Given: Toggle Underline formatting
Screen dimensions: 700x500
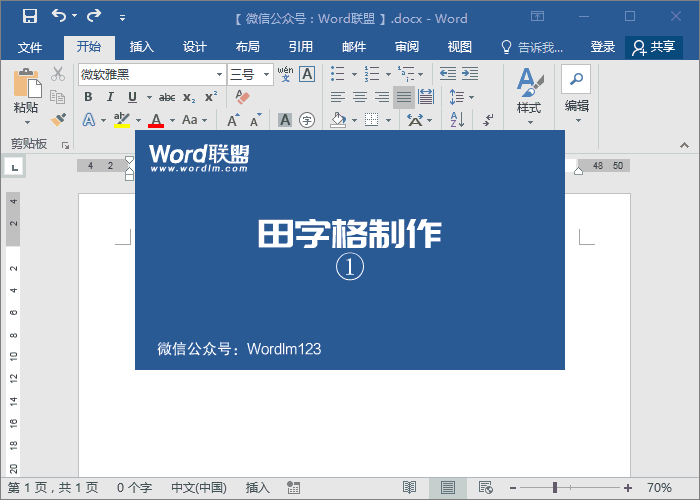Looking at the screenshot, I should point(132,97).
